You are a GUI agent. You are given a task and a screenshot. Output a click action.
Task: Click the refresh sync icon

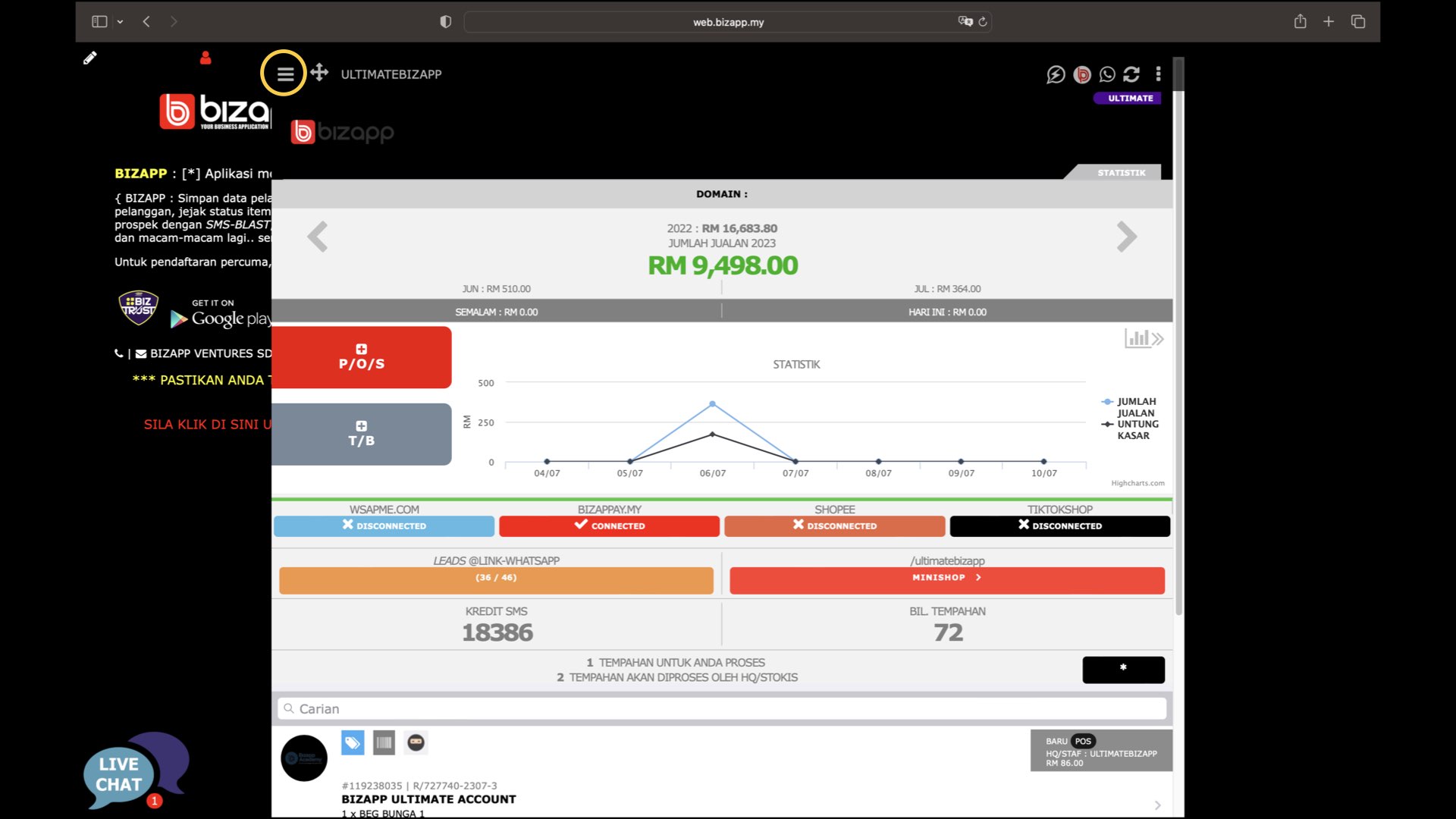point(1131,74)
